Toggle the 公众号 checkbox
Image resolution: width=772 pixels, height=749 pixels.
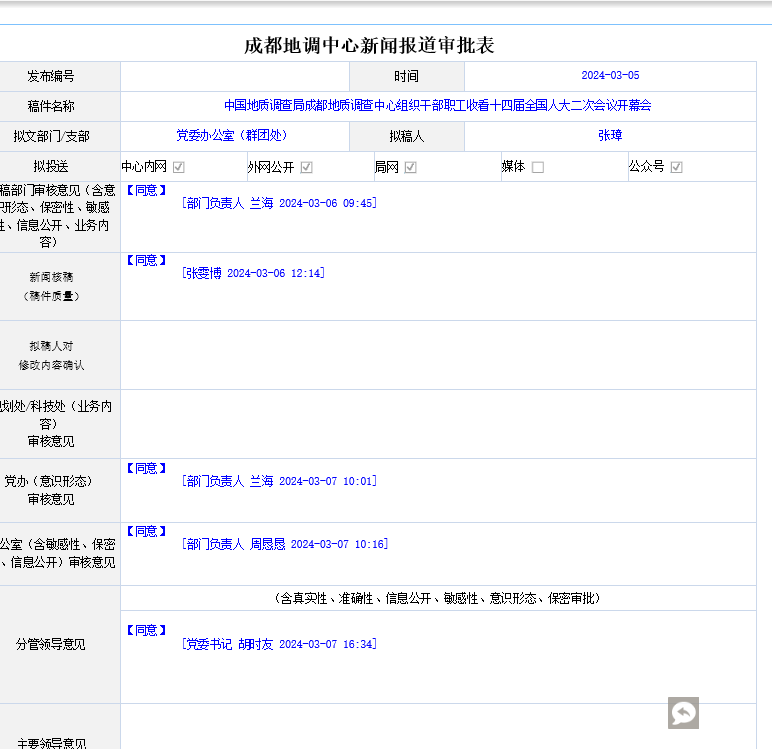click(677, 168)
